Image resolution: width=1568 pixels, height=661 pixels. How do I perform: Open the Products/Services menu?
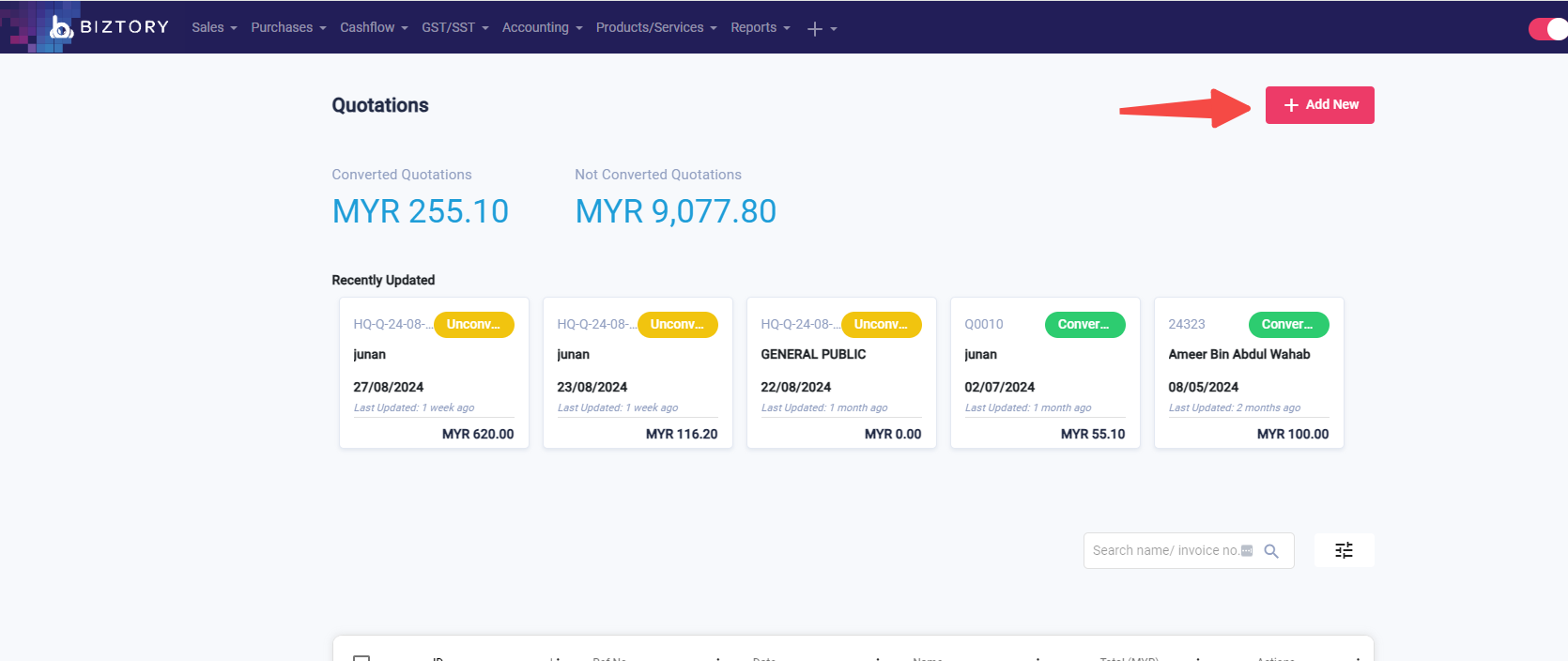tap(656, 27)
